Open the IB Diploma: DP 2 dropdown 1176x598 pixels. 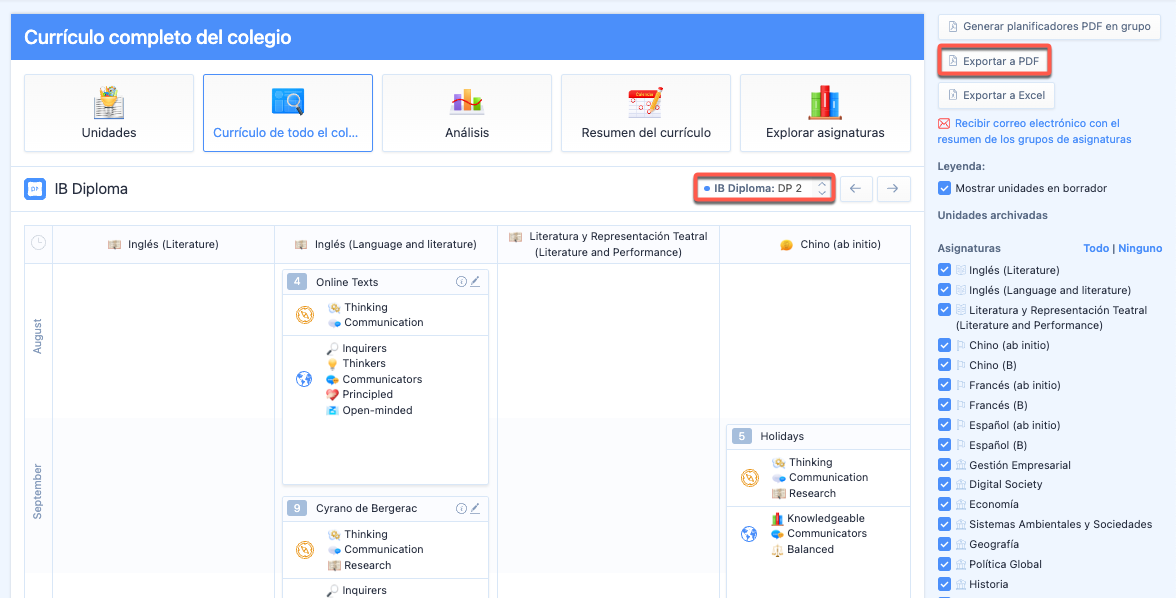tap(765, 188)
